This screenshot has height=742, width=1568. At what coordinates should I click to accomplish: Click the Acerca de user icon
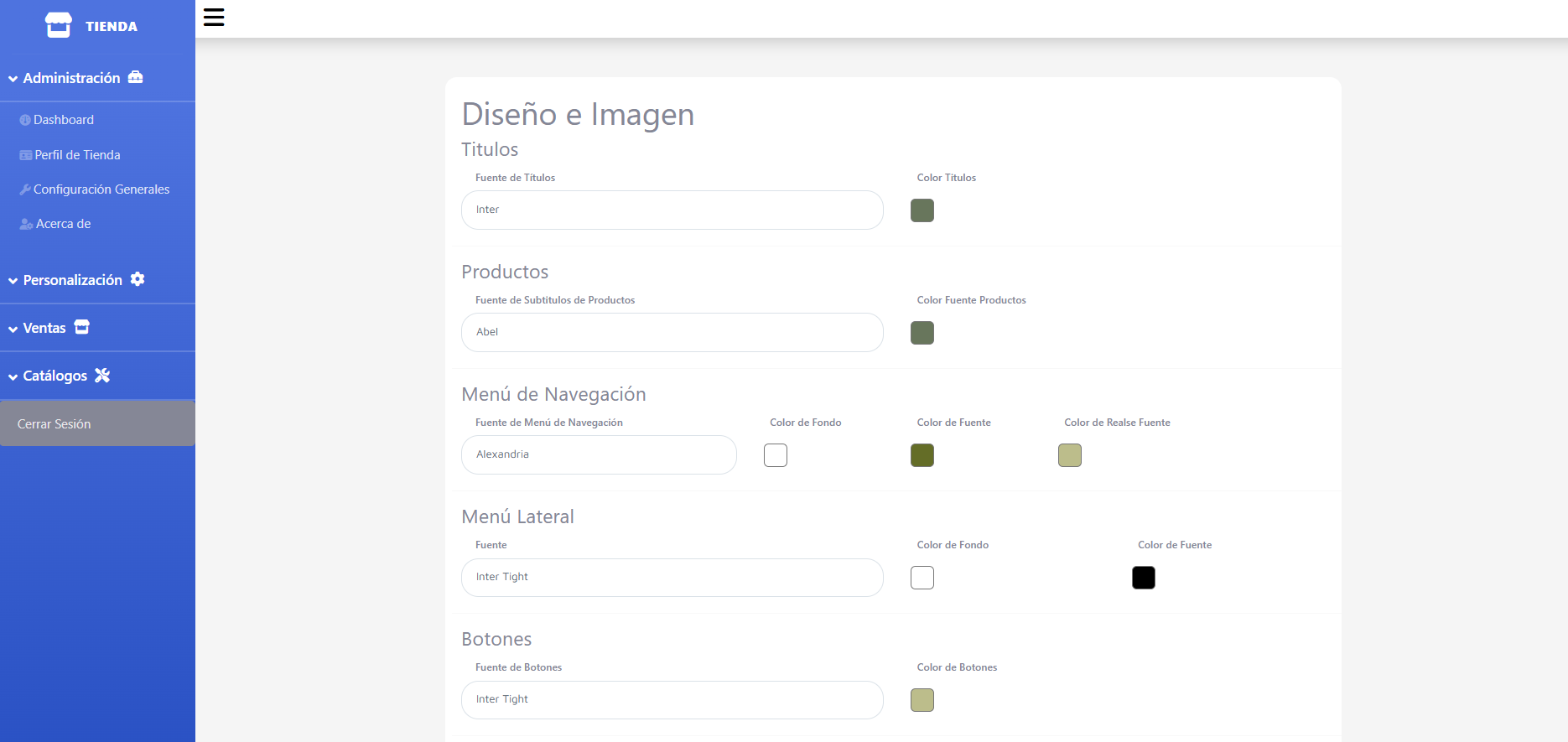(x=26, y=224)
